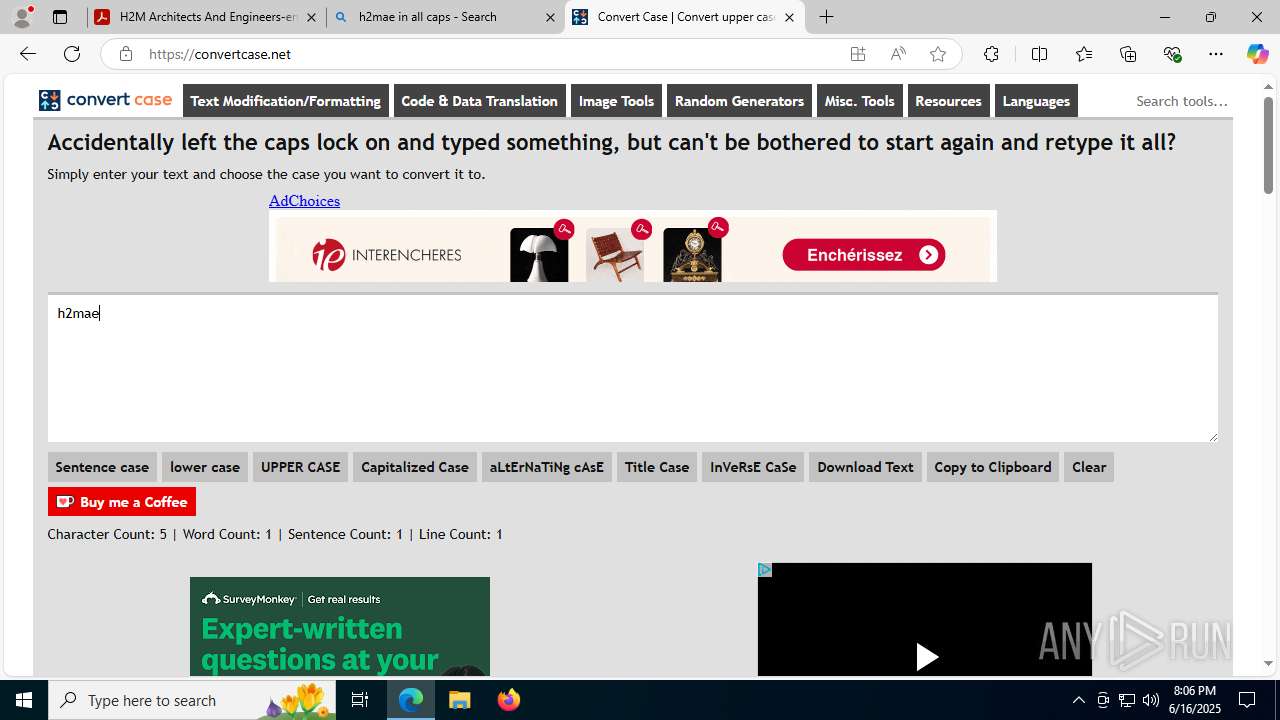Click the Search tools field
The image size is (1280, 720).
1181,101
